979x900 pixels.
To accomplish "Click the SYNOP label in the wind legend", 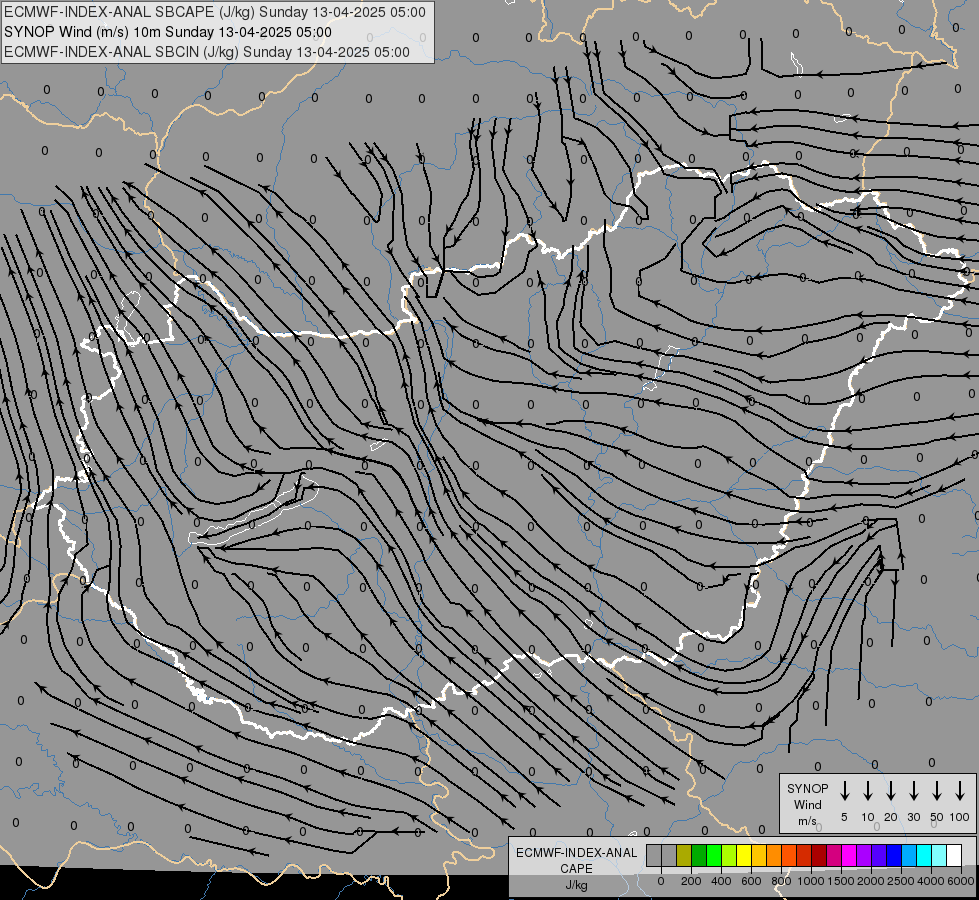I will point(807,788).
